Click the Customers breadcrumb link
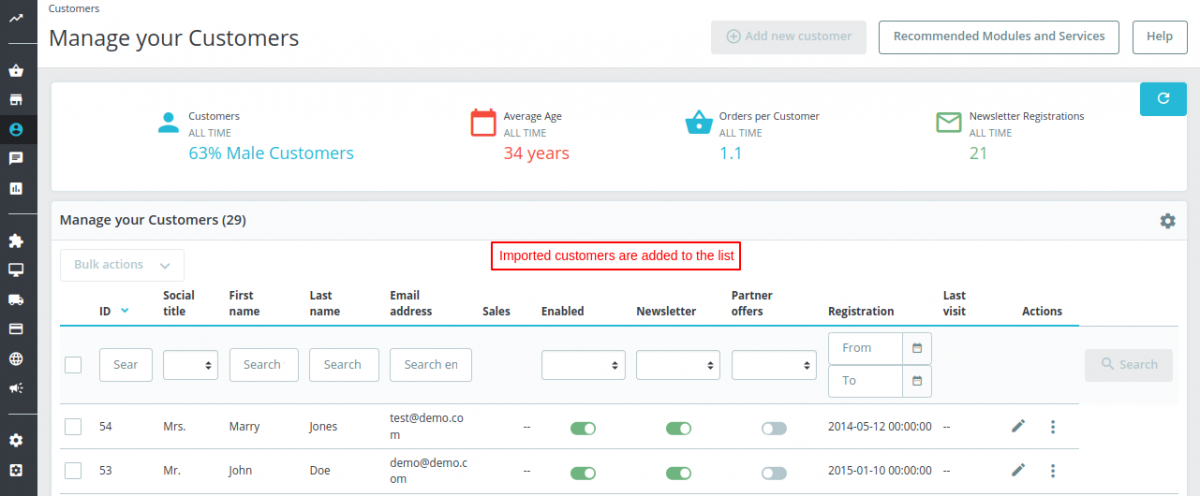This screenshot has height=496, width=1200. click(74, 8)
